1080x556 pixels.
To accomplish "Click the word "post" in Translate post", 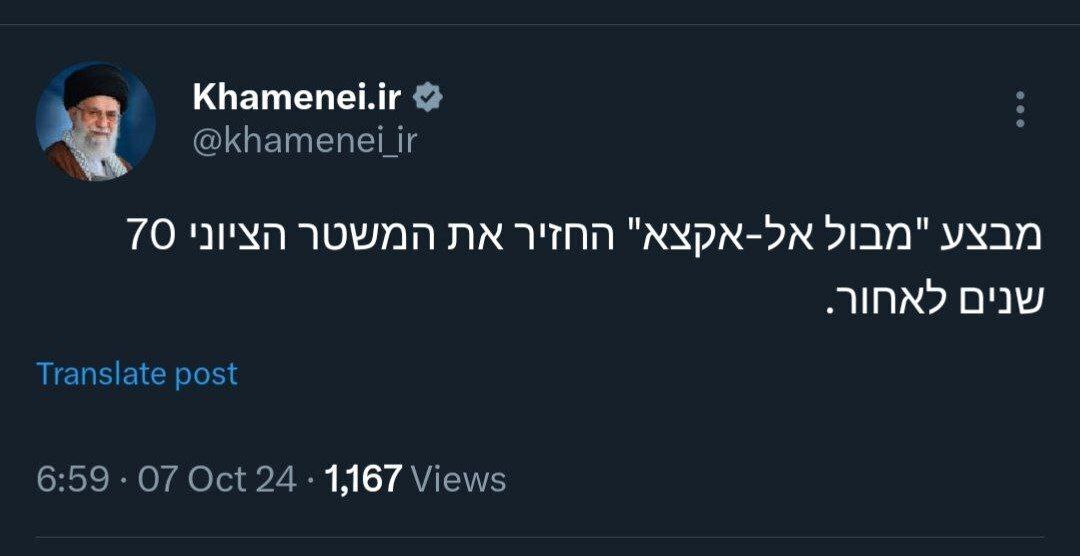I will click(206, 374).
